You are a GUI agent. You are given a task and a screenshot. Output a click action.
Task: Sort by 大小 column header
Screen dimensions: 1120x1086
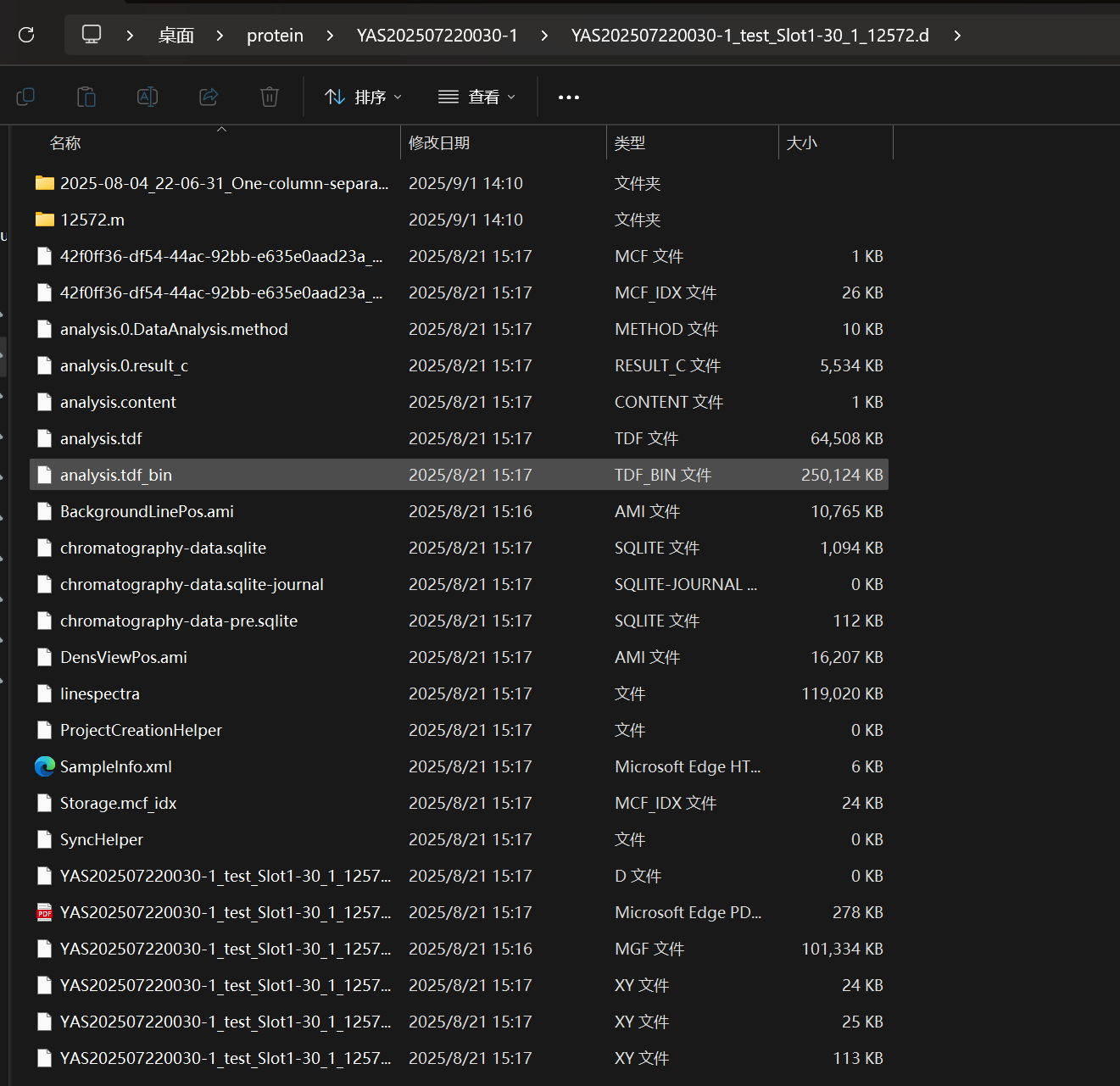pos(801,142)
